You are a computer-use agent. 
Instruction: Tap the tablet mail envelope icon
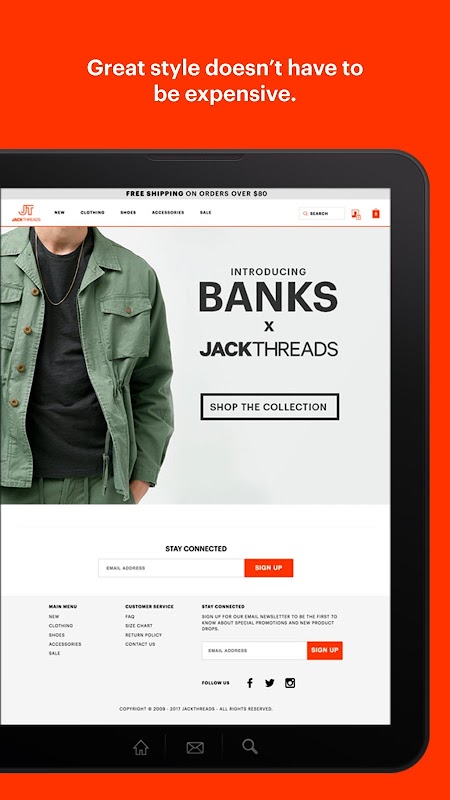pyautogui.click(x=195, y=748)
